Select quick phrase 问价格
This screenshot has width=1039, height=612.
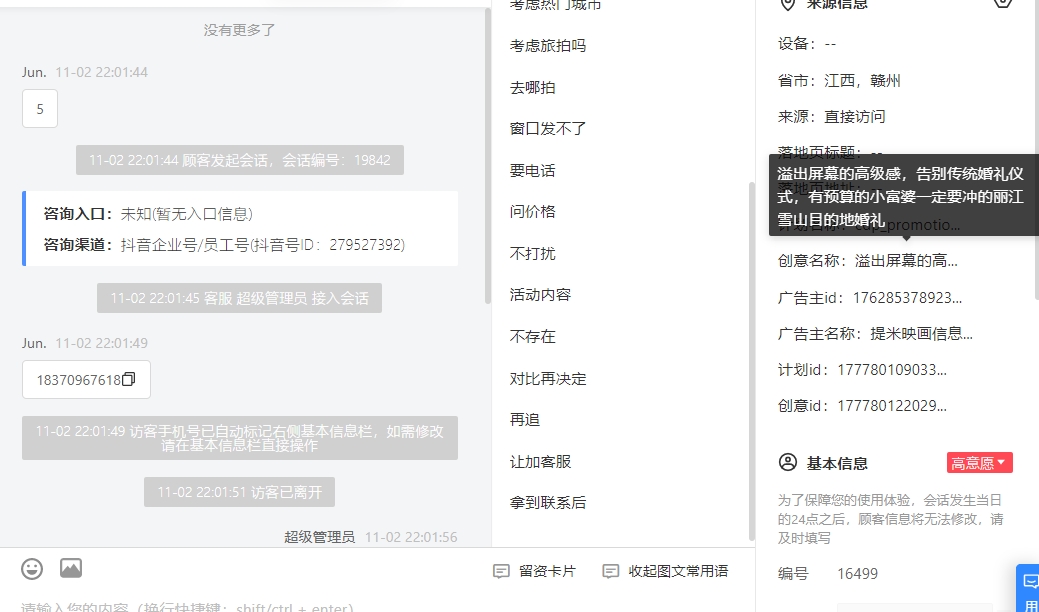(x=532, y=212)
